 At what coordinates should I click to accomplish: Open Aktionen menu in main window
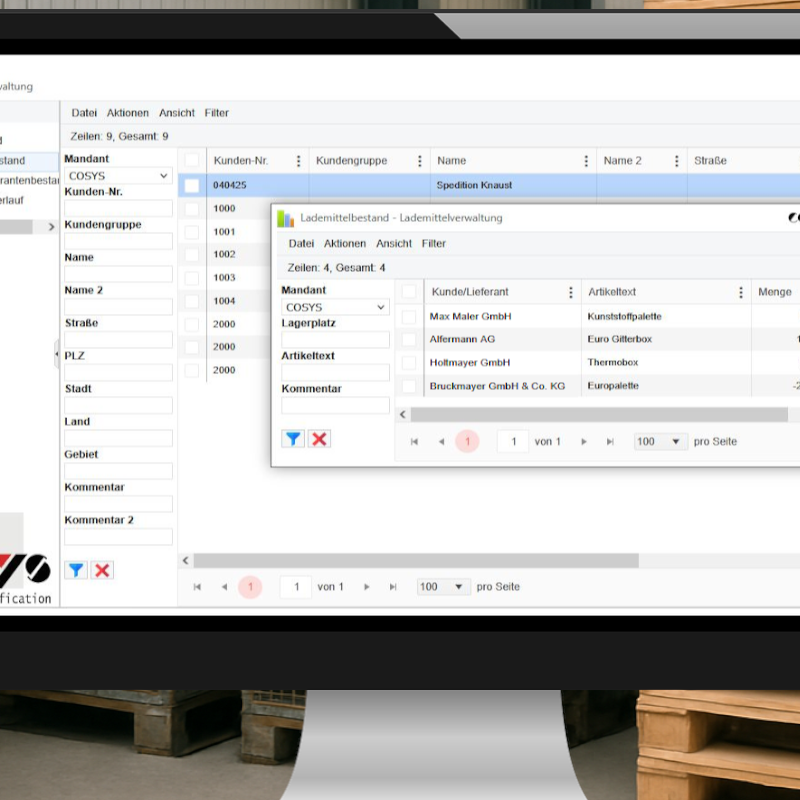pos(128,113)
